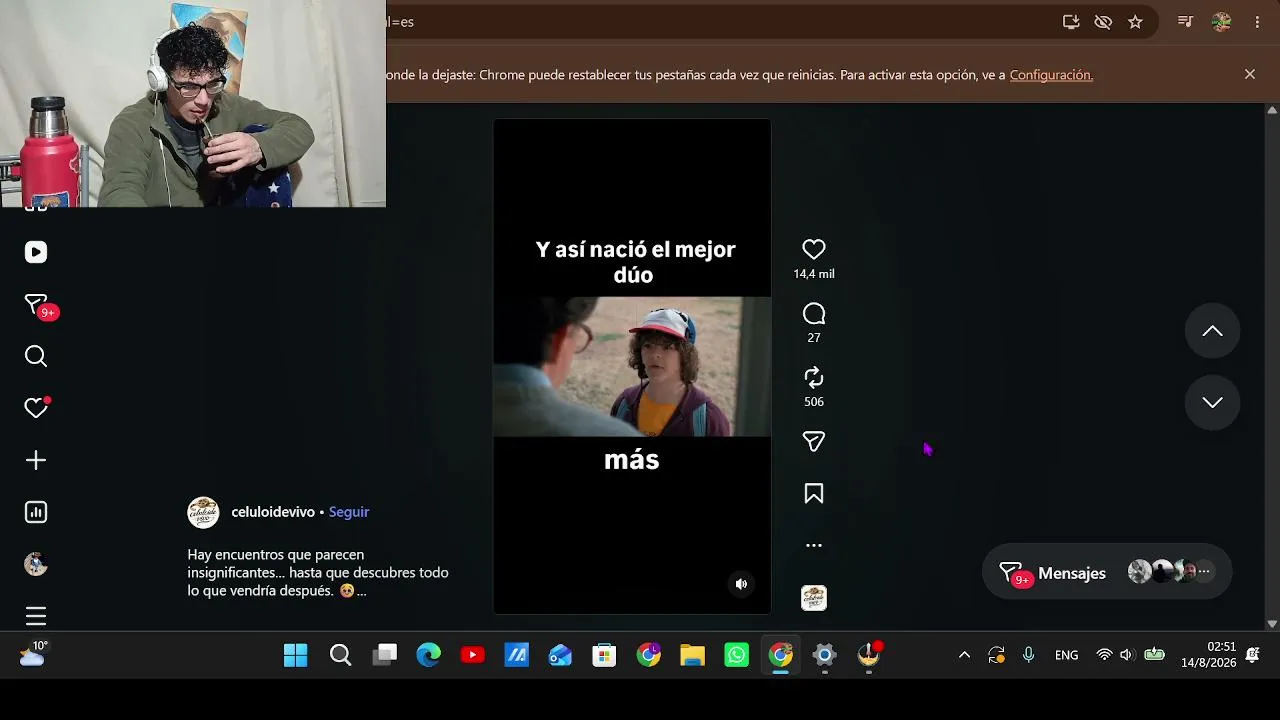
Task: Expand the reel caption ellipsis
Action: click(x=361, y=591)
